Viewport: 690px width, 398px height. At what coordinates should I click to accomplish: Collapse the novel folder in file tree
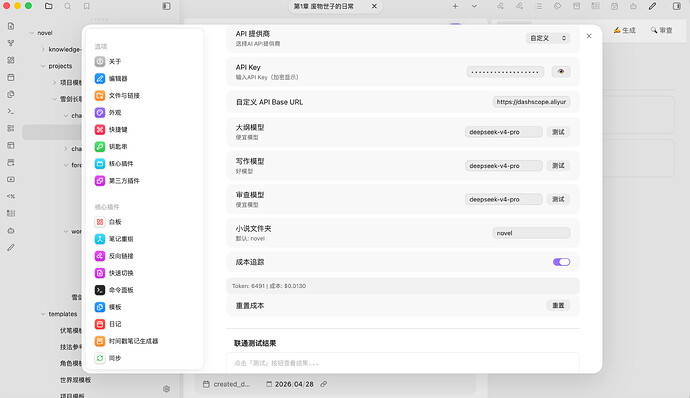tap(32, 33)
